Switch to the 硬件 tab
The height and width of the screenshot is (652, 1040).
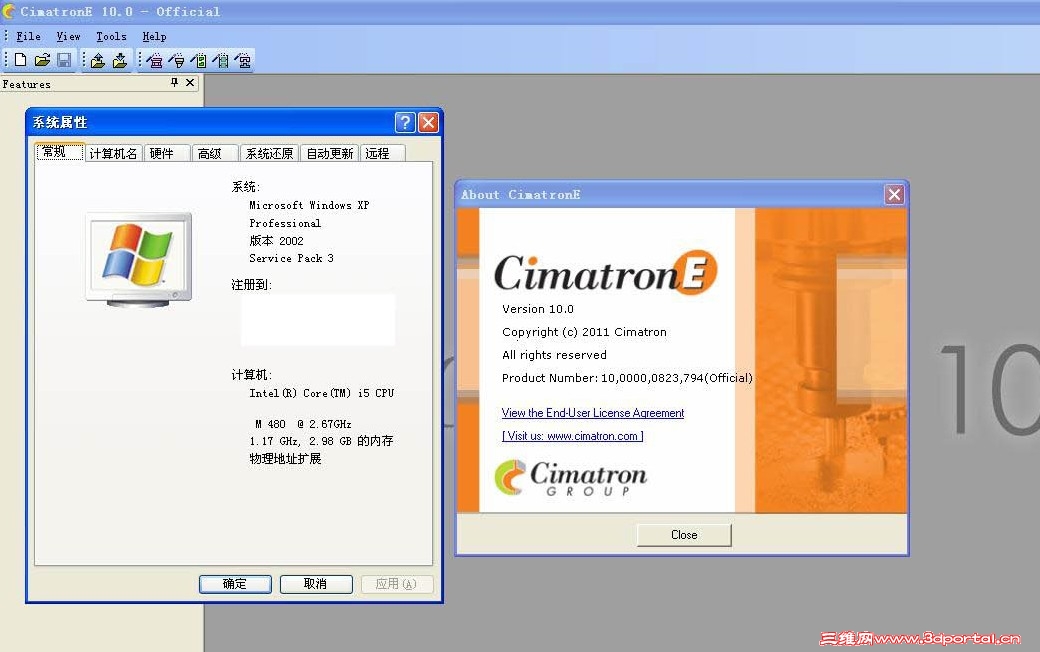pos(167,153)
